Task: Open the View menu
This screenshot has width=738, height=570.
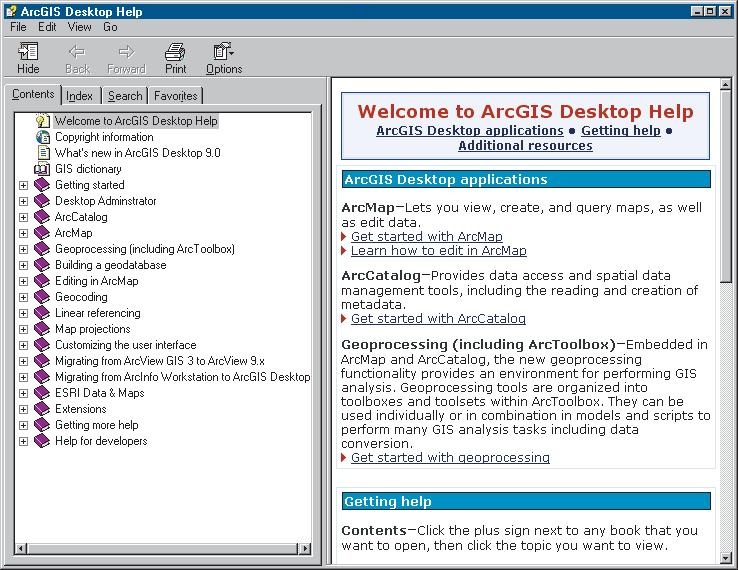Action: [79, 27]
